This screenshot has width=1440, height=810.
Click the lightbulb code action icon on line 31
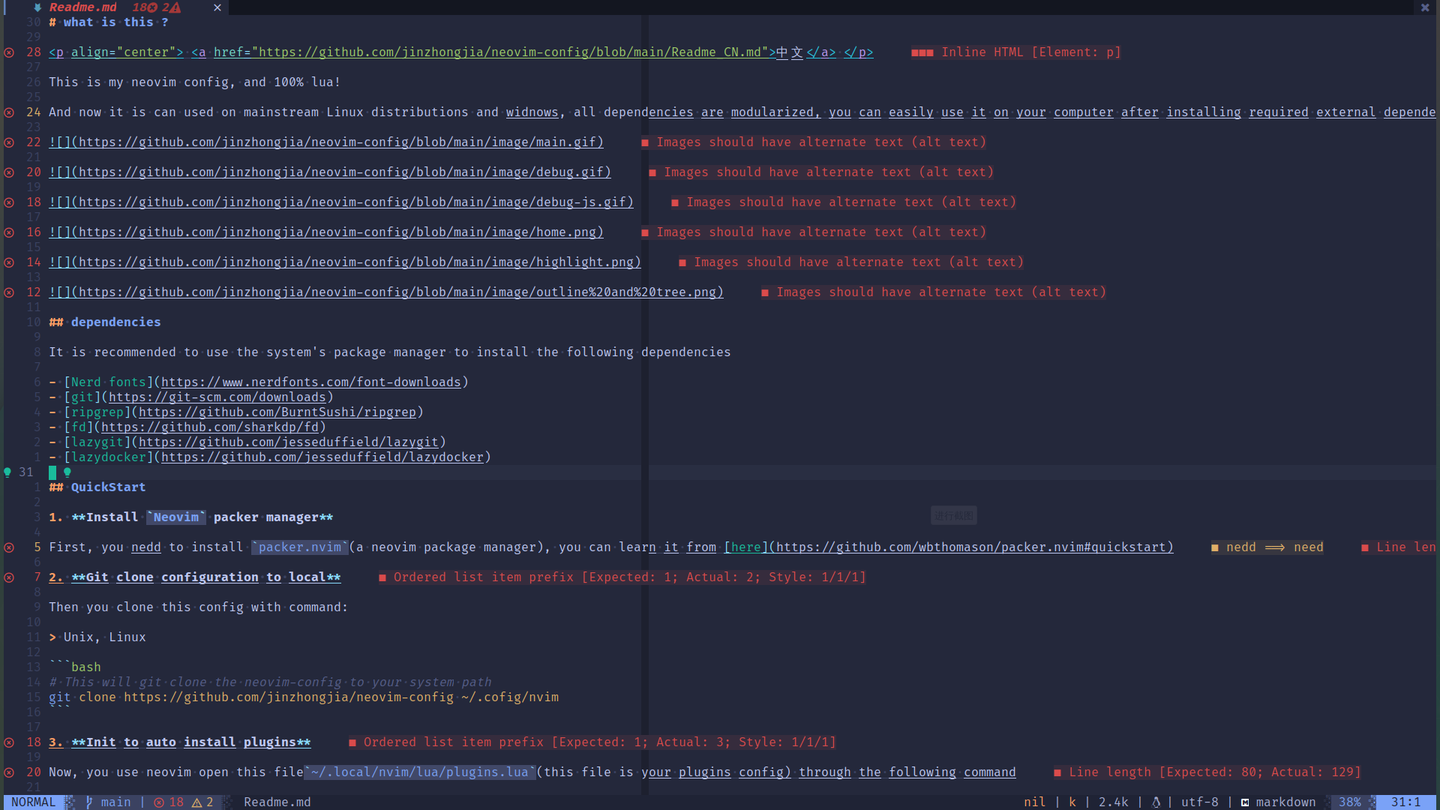coord(8,472)
